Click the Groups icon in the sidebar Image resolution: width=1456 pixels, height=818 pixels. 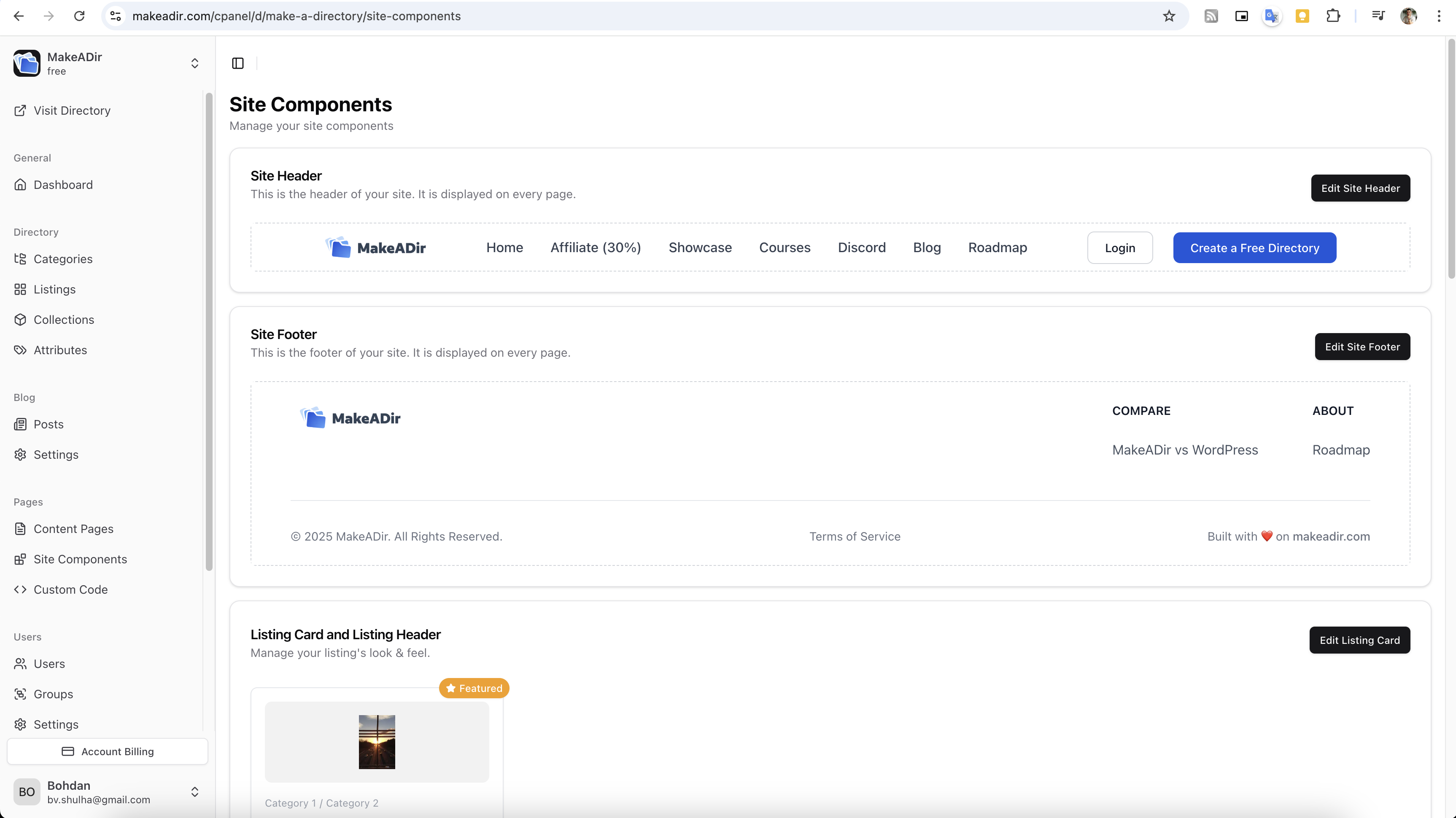tap(20, 694)
